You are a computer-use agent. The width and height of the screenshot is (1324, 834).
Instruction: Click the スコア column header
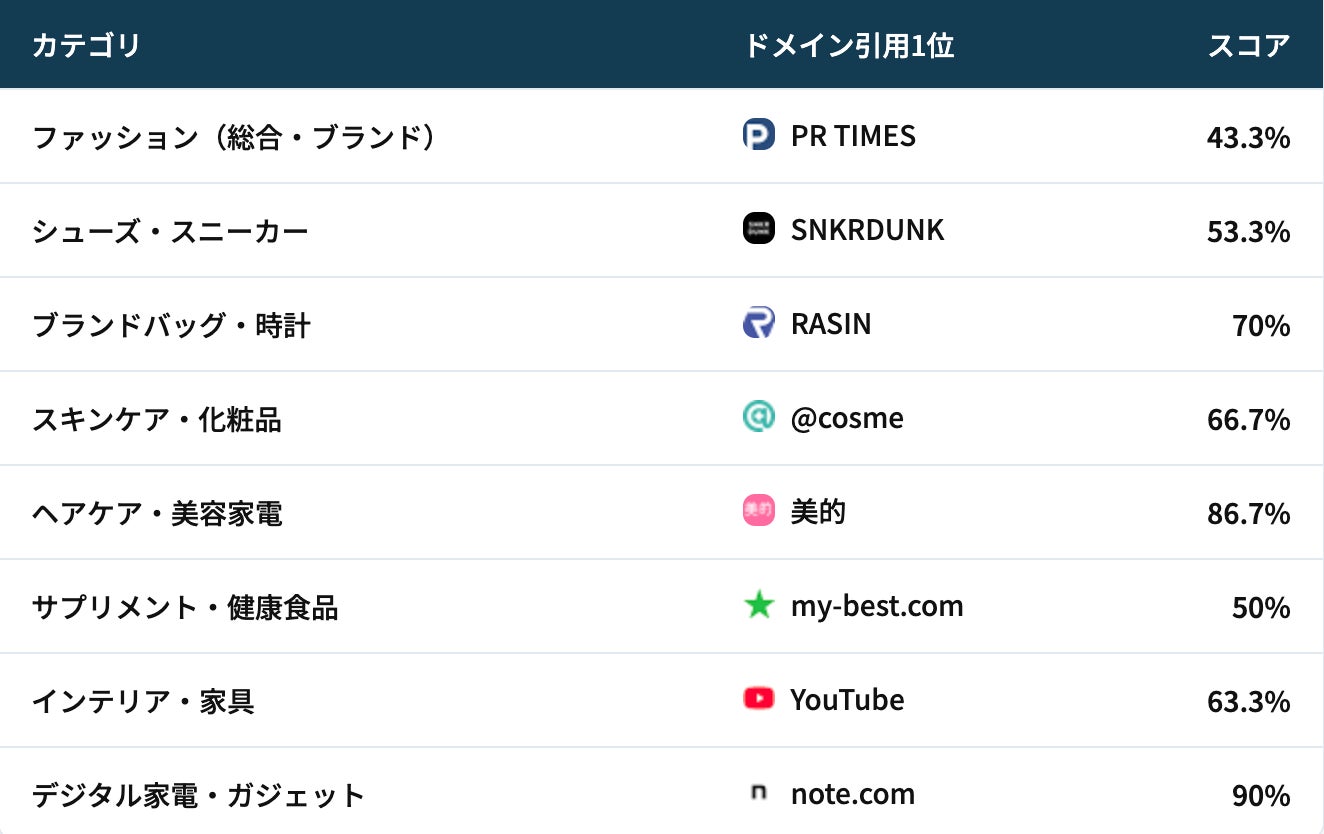tap(1249, 45)
